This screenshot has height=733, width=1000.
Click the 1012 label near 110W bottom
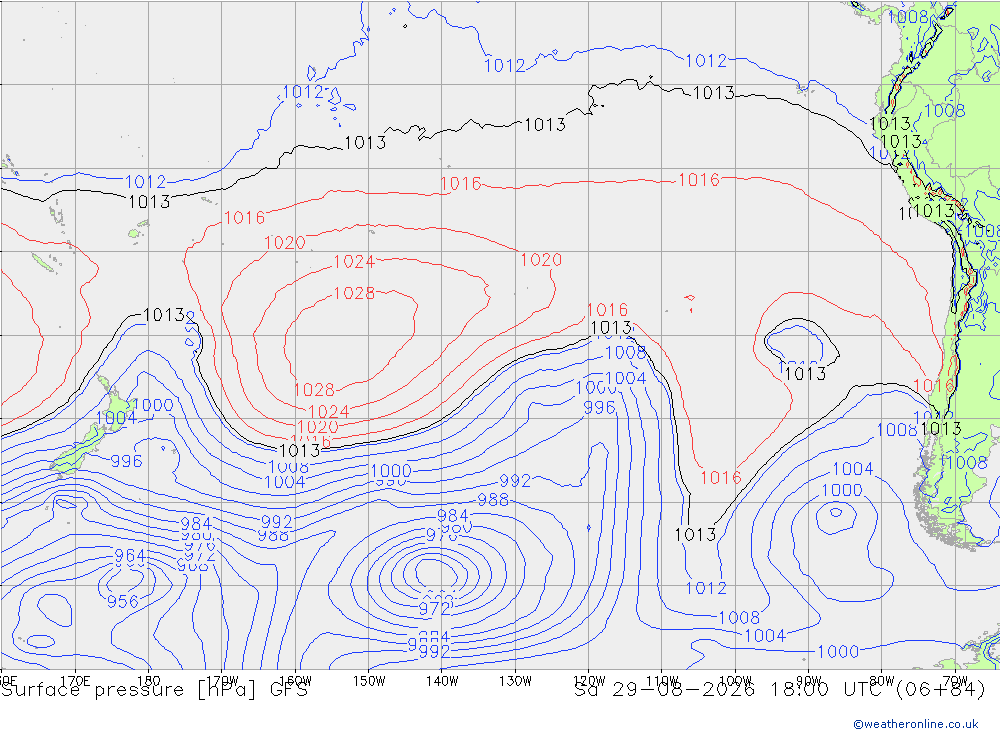click(x=706, y=588)
